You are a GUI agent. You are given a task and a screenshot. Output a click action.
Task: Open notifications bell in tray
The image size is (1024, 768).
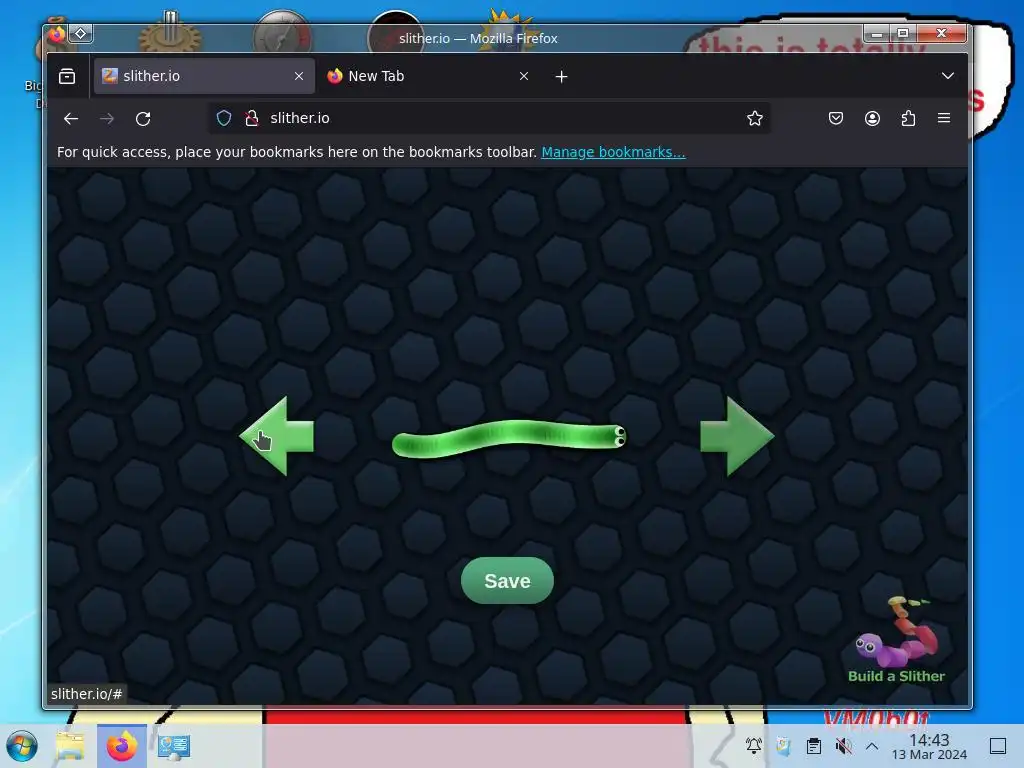(x=754, y=745)
